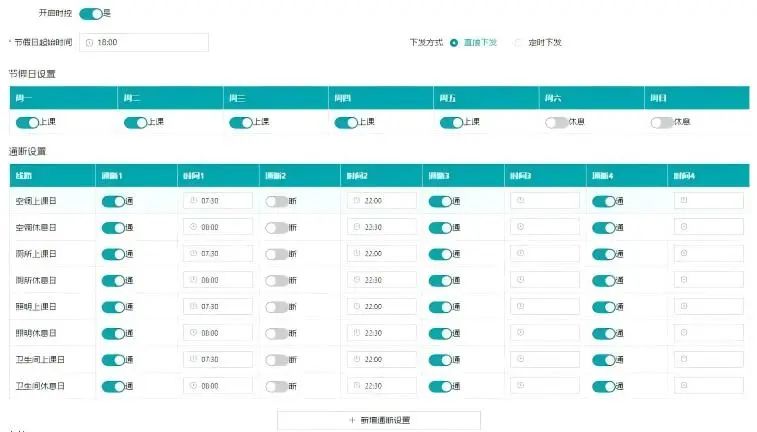Select the 定时下发 radio option

point(519,42)
